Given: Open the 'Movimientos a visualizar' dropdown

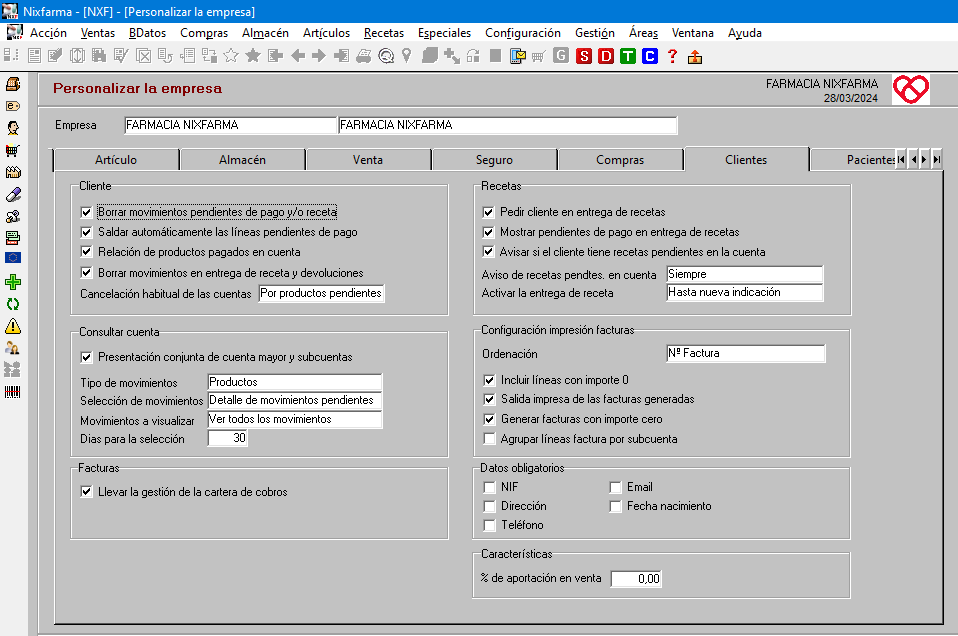Looking at the screenshot, I should coord(294,419).
